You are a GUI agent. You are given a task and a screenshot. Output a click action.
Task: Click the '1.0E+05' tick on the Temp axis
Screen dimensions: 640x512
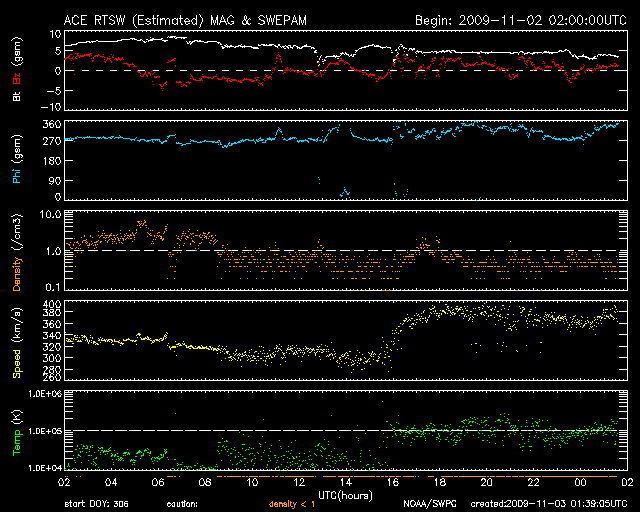click(45, 431)
